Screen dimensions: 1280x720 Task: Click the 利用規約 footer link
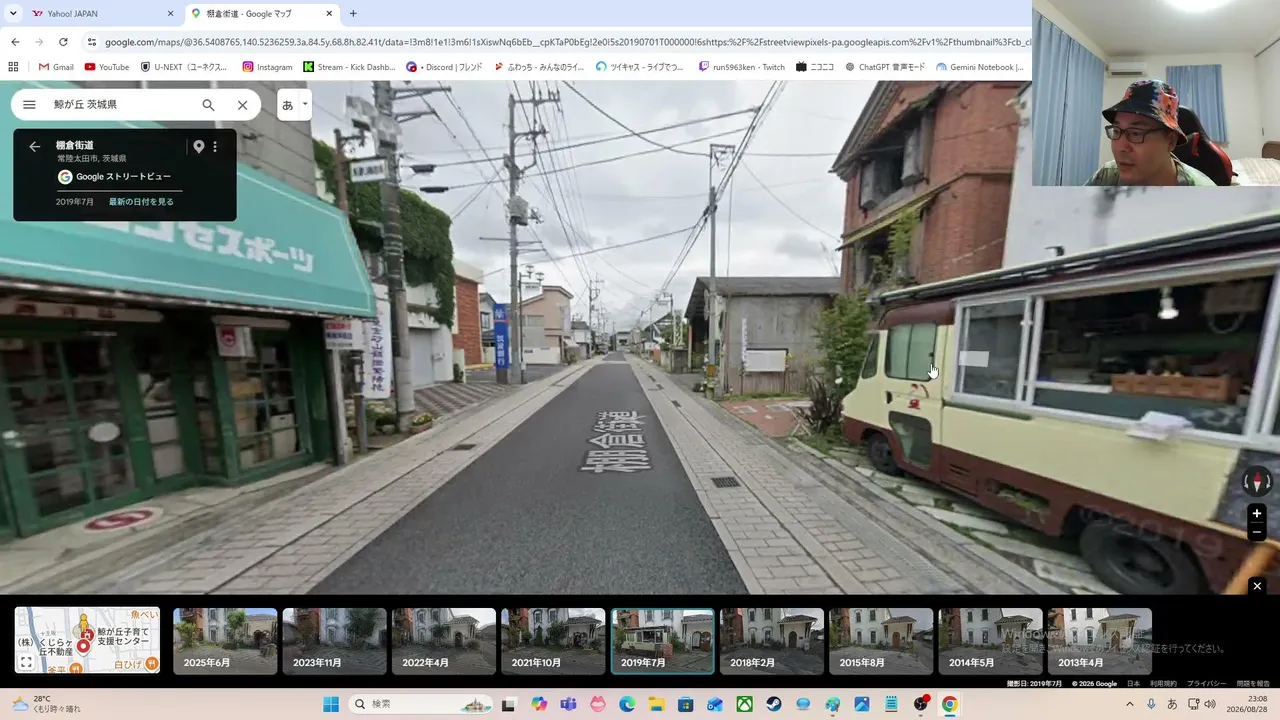pos(1163,684)
